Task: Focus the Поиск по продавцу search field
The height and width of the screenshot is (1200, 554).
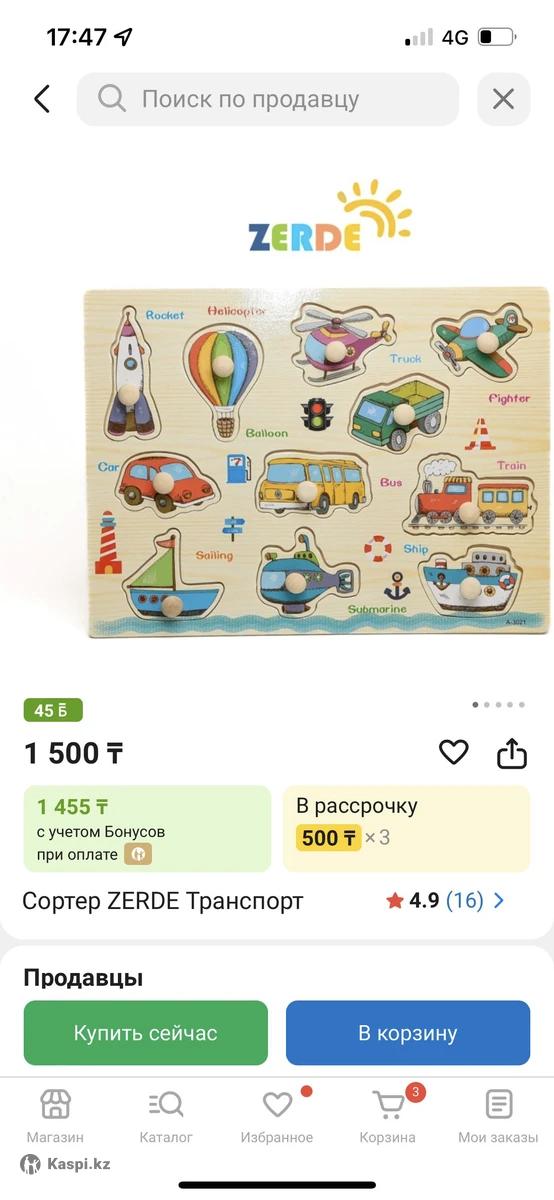Action: (x=268, y=99)
